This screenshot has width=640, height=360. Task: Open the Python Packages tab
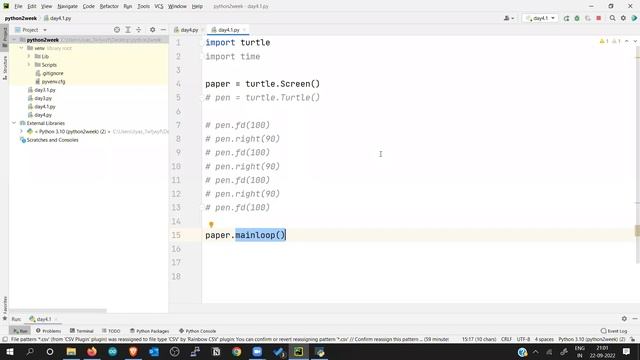point(149,331)
